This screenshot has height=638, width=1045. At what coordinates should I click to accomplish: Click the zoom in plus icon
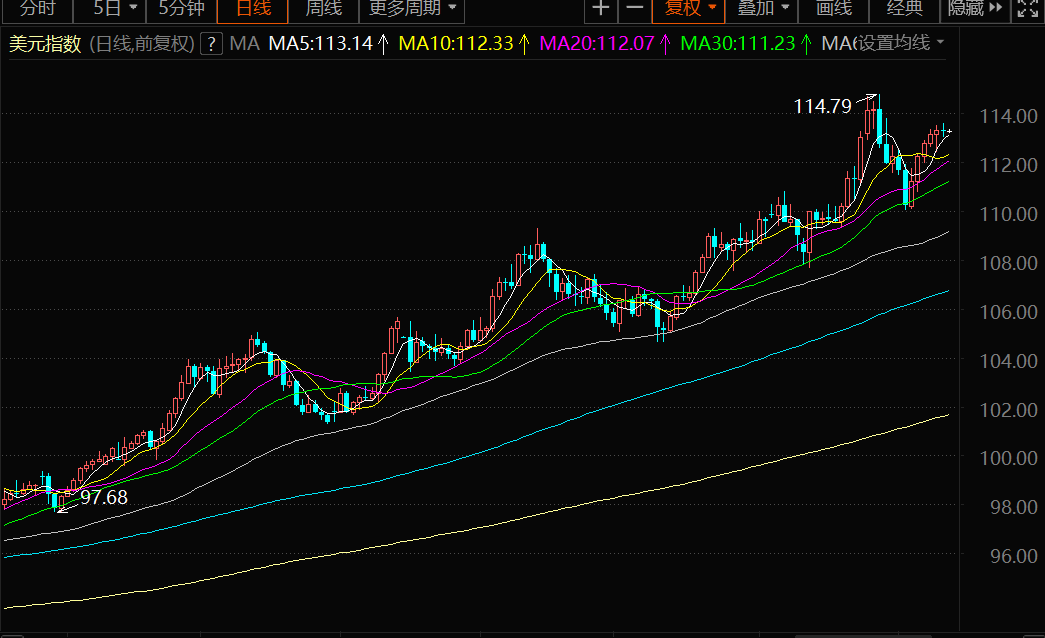click(x=600, y=9)
